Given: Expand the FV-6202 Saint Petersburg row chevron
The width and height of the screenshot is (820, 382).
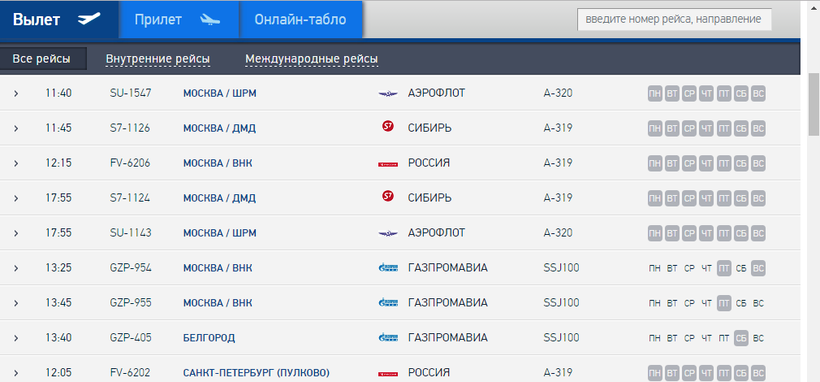Looking at the screenshot, I should (16, 373).
